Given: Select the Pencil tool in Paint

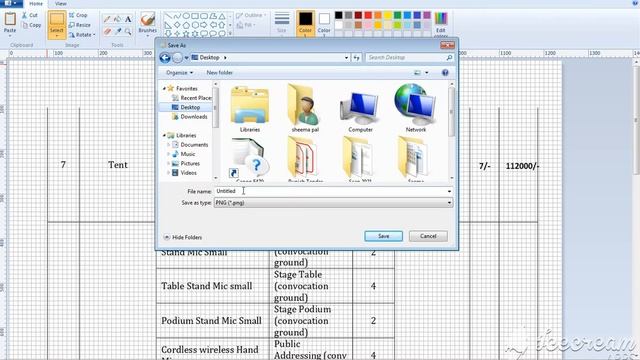Looking at the screenshot, I should click(107, 19).
